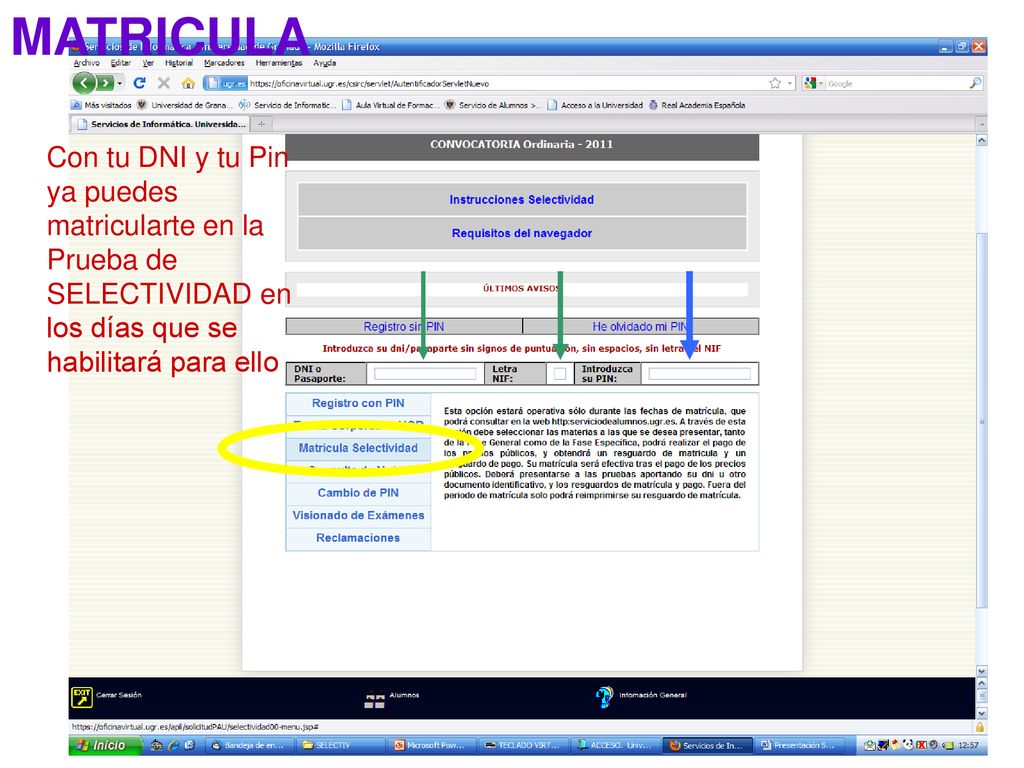1024x768 pixels.
Task: Open the Editar menu
Action: coord(121,63)
